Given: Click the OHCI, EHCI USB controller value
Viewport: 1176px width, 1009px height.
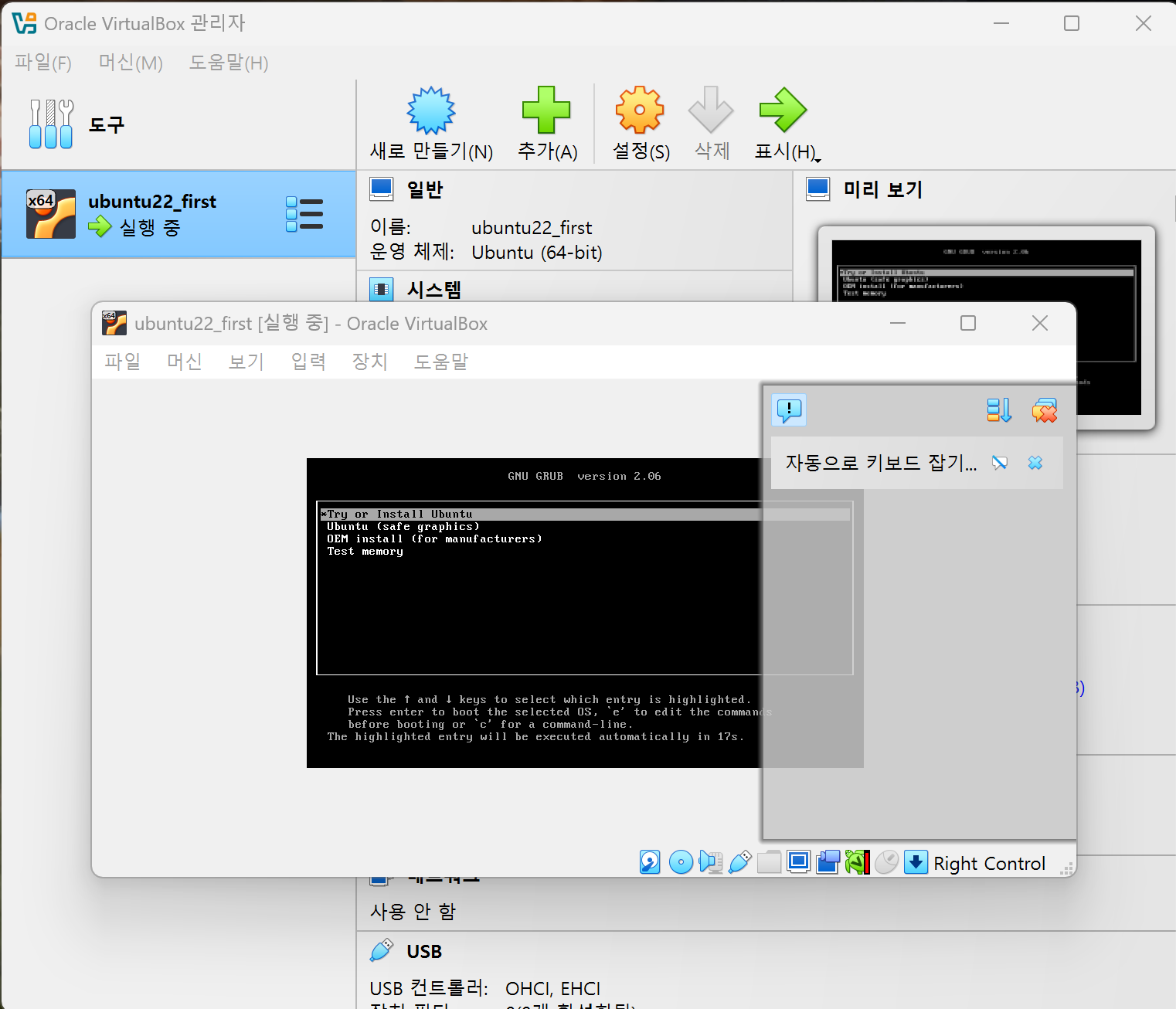Looking at the screenshot, I should tap(552, 989).
